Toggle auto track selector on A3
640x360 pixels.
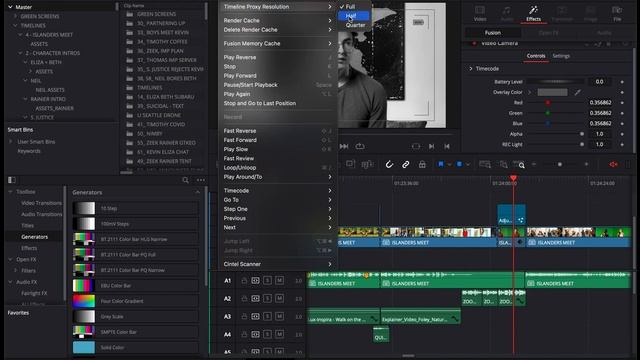click(x=256, y=316)
